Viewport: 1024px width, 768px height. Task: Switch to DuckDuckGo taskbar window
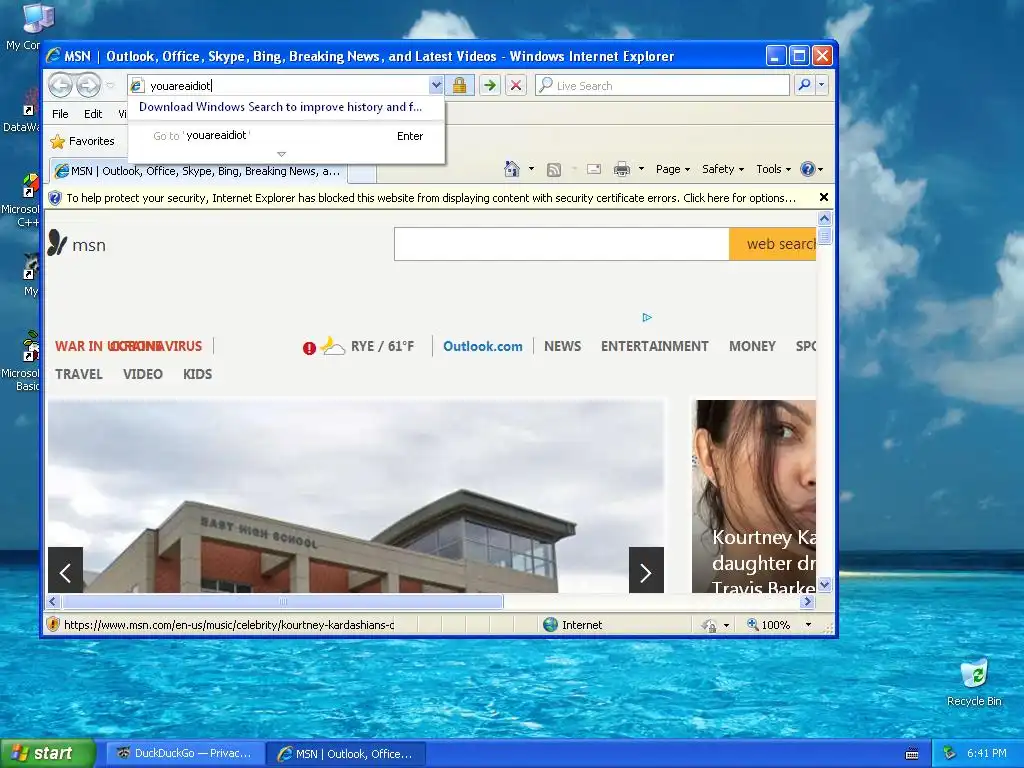click(x=184, y=754)
